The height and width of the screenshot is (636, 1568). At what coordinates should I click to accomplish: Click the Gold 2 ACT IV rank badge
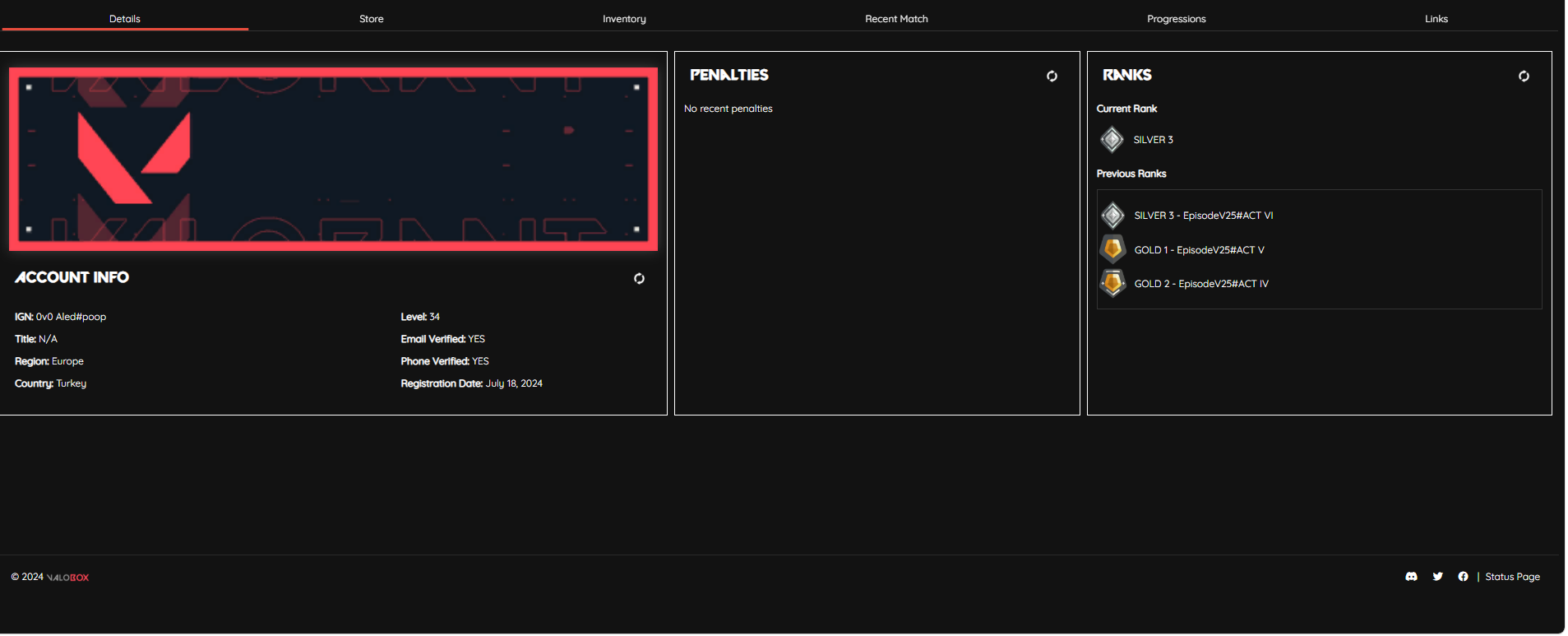click(1112, 283)
